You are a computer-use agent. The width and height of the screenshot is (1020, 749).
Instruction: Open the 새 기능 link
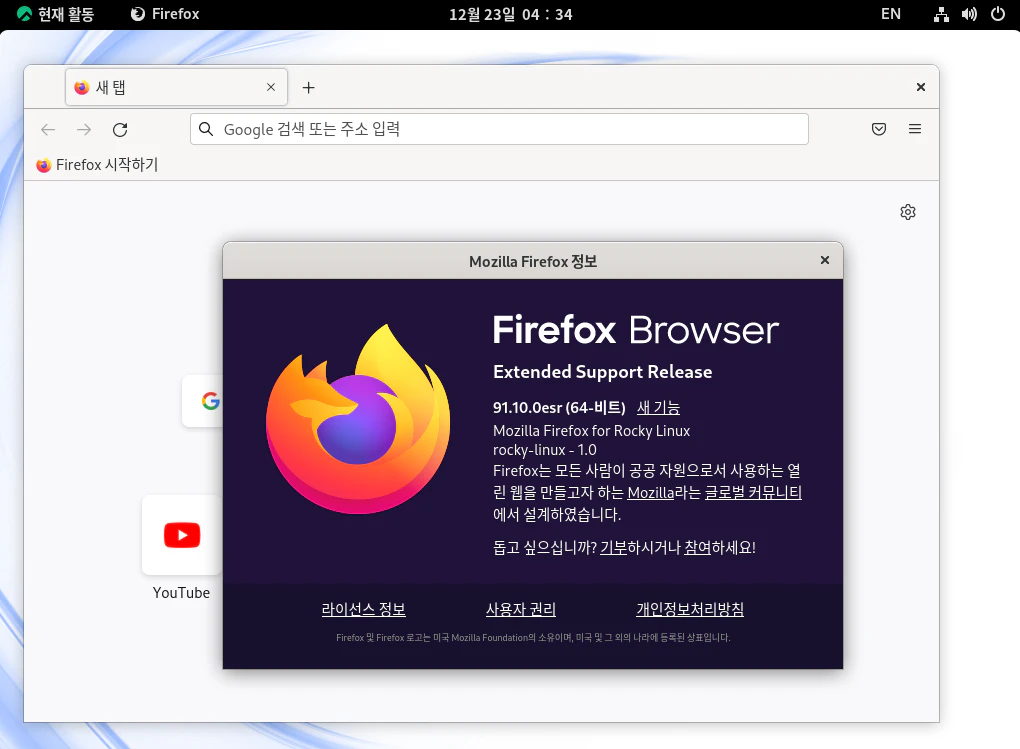pyautogui.click(x=658, y=407)
